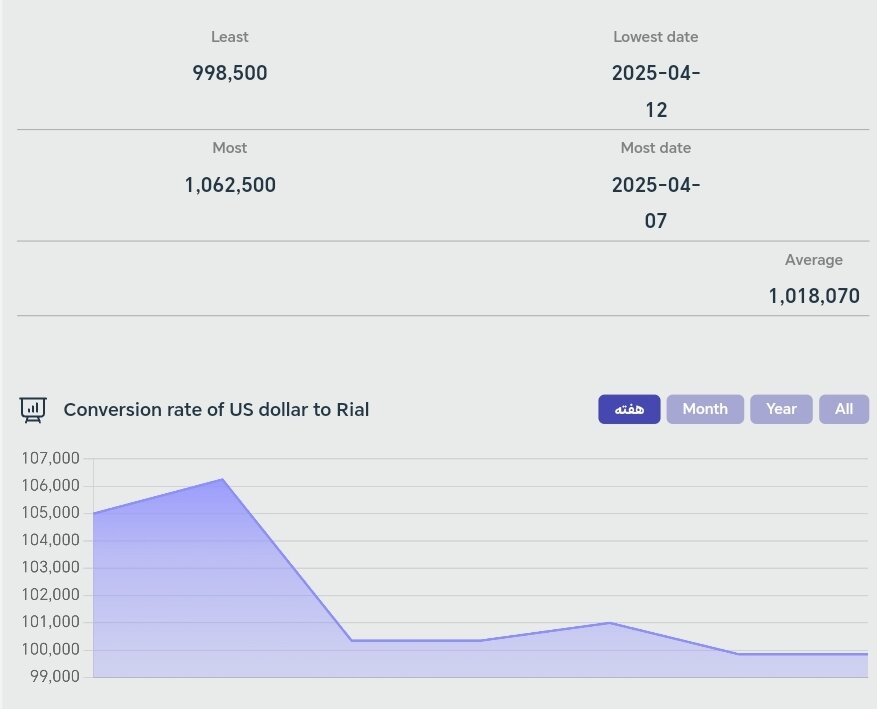
Task: Click the Most value 1,062,500
Action: 230,185
